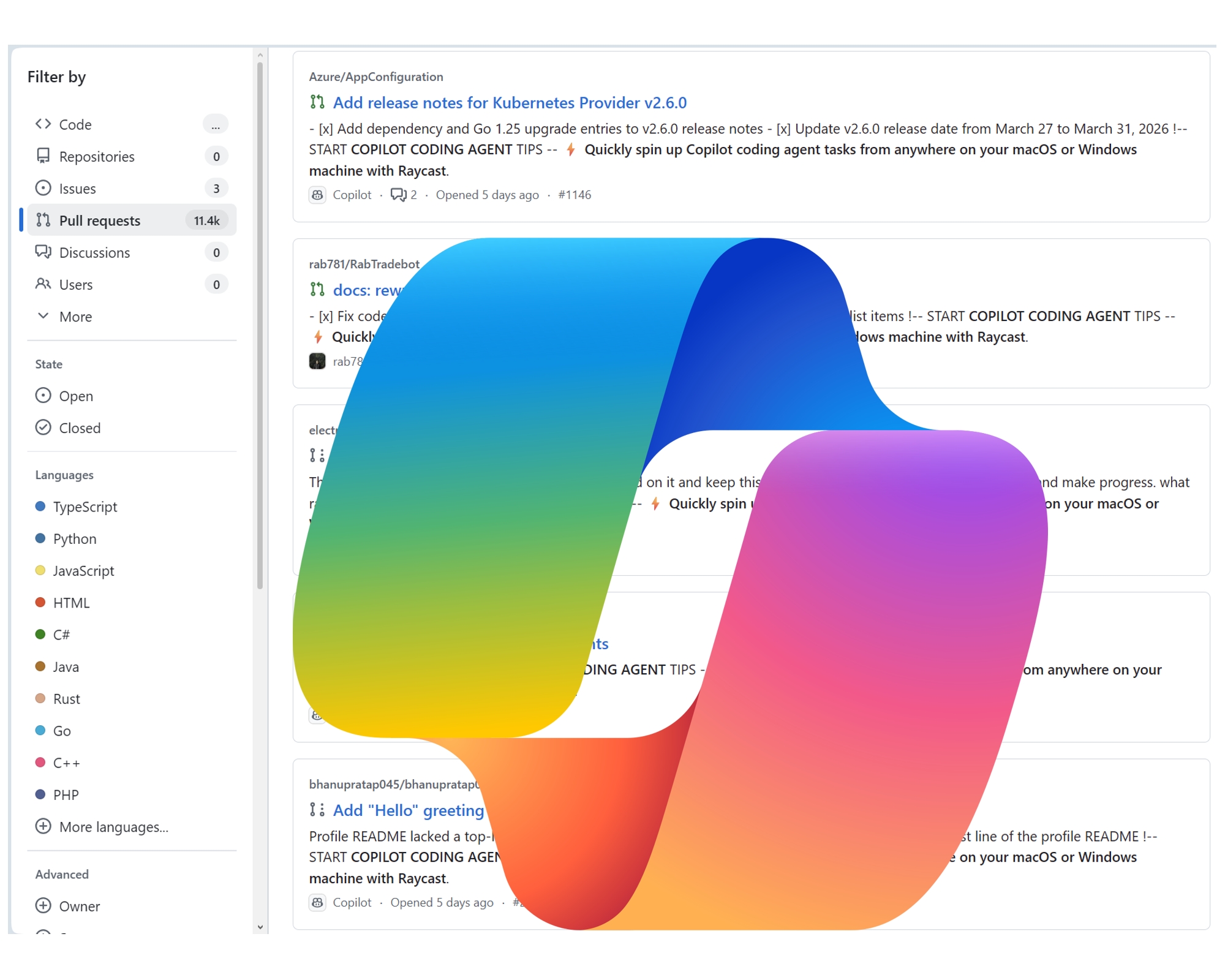This screenshot has height=980, width=1225.
Task: Select the Pull requests filter tab
Action: pyautogui.click(x=99, y=221)
